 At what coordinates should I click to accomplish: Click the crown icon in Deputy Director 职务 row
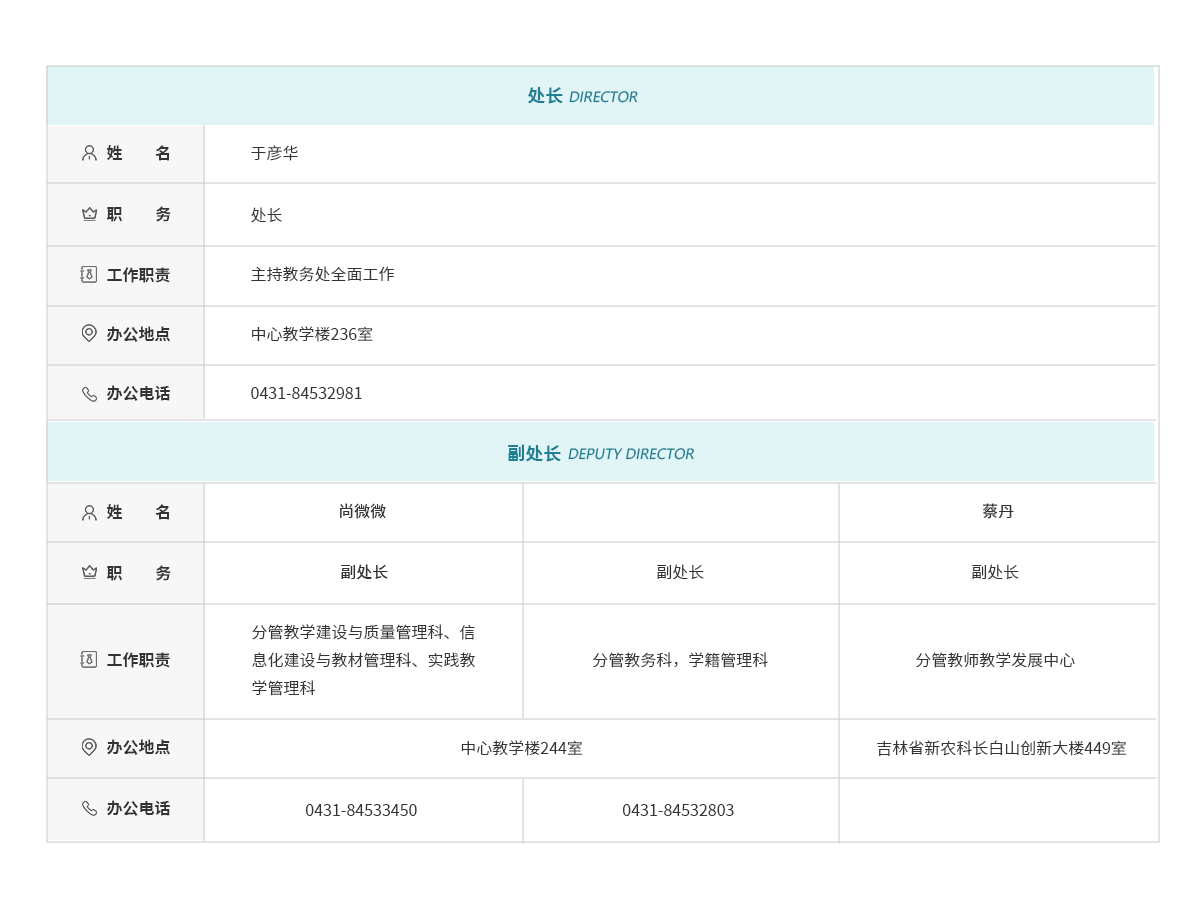tap(89, 572)
